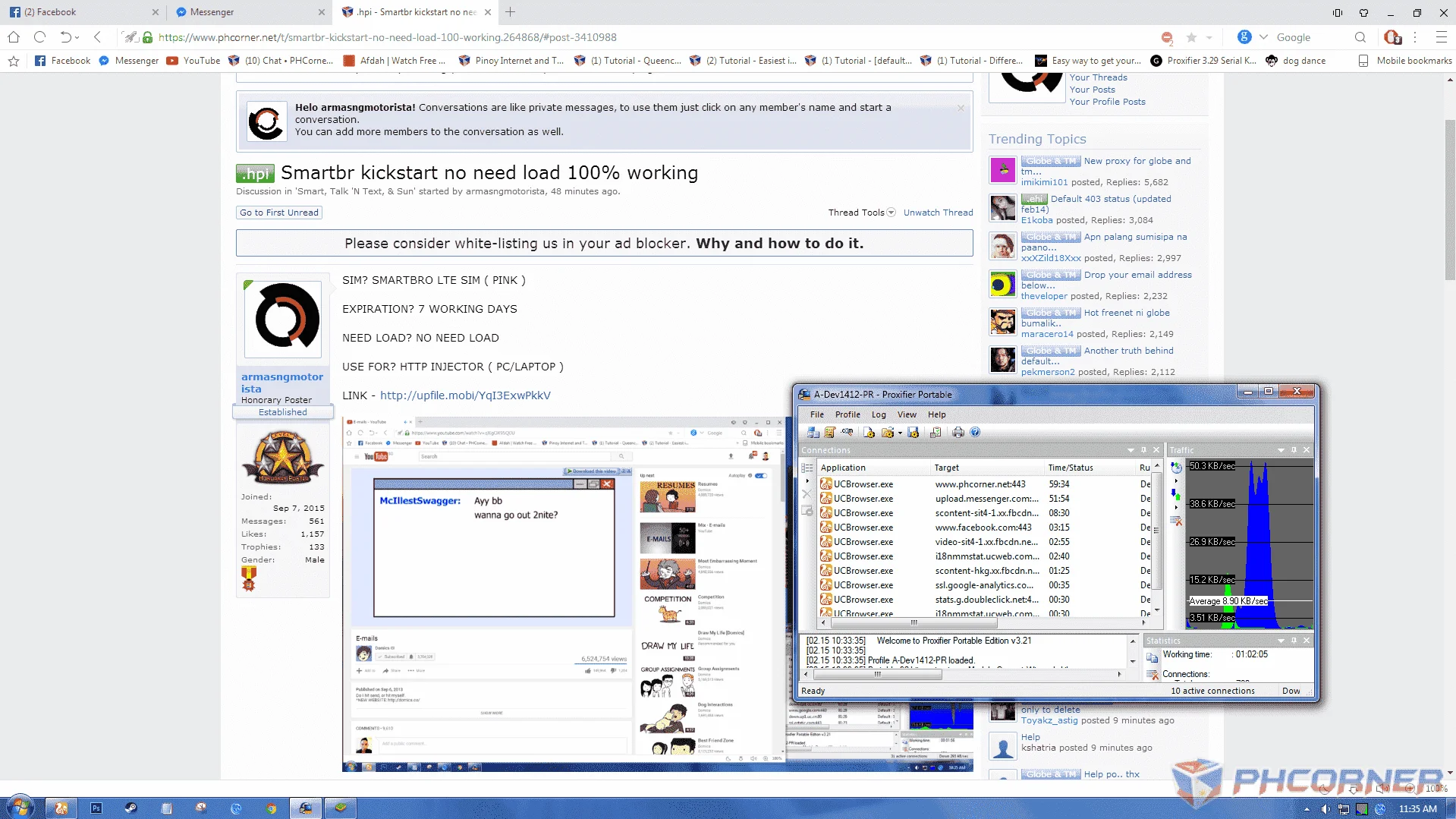Screen dimensions: 1456x819
Task: Dismiss conversations notice with X
Action: pyautogui.click(x=961, y=108)
